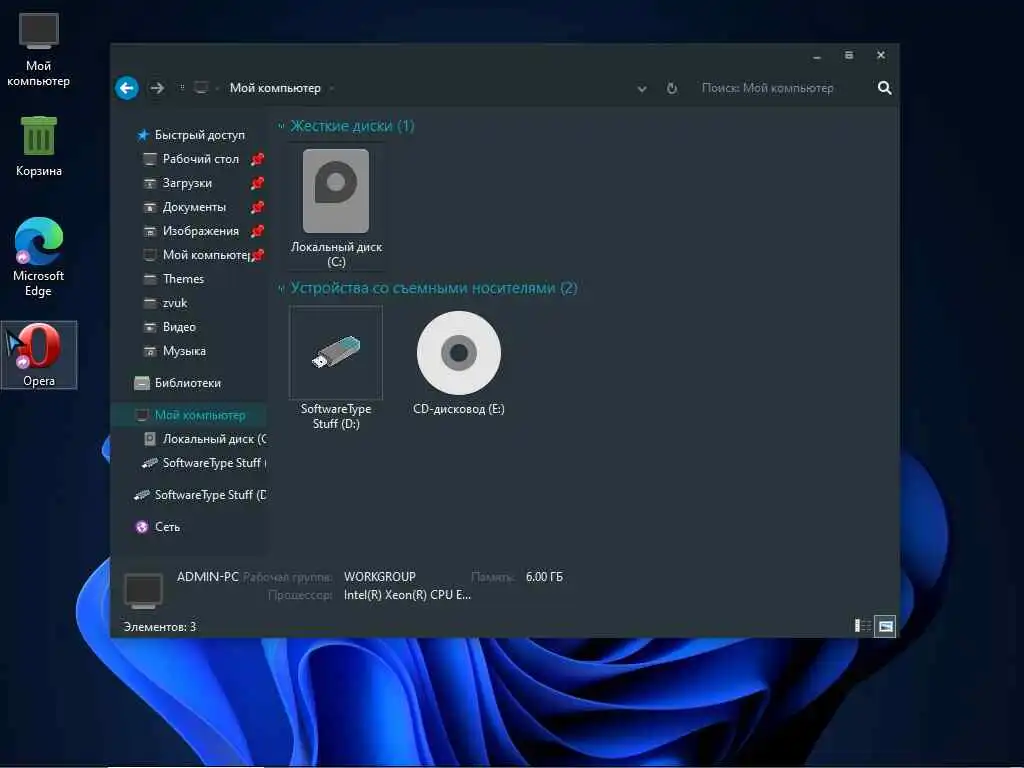Click Элементов: 3 status bar text
Viewport: 1024px width, 768px height.
coord(159,627)
